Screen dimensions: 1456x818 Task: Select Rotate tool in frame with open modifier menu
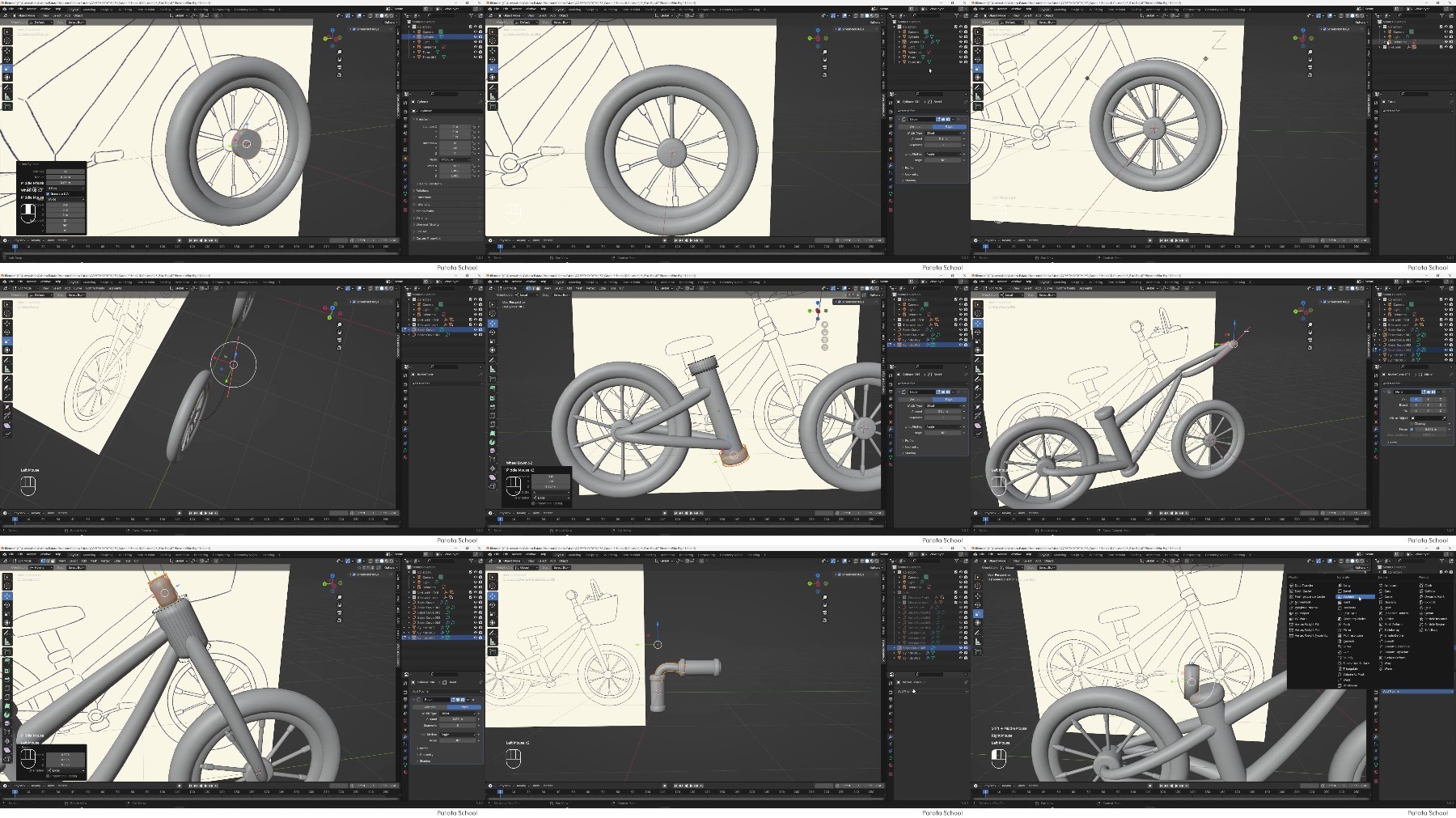pos(978,604)
